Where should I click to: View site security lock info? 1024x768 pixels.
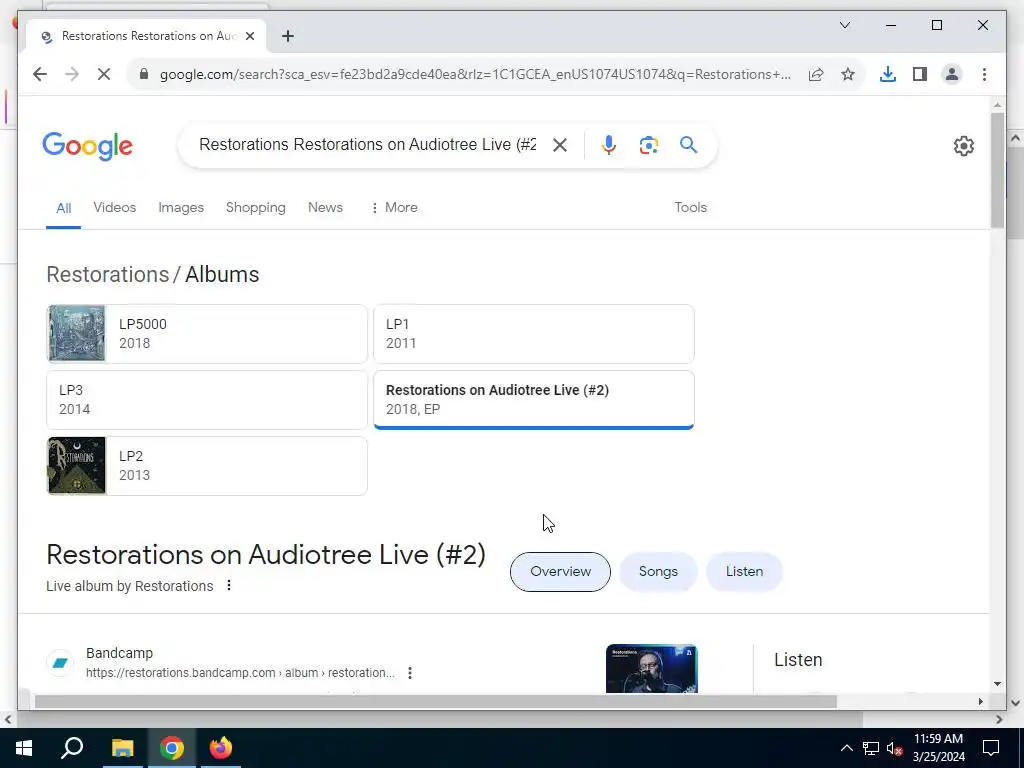point(144,74)
